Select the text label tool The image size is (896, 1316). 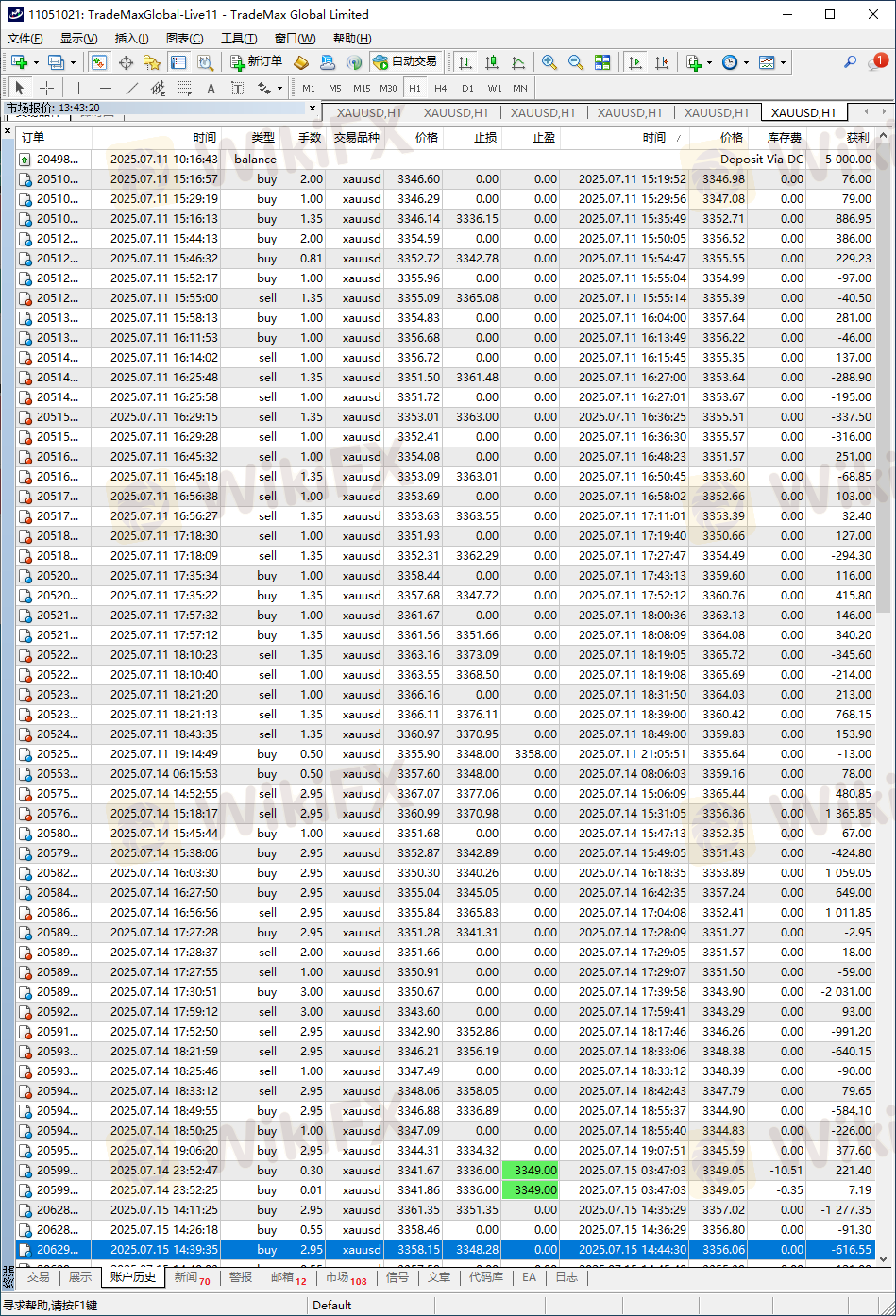237,88
